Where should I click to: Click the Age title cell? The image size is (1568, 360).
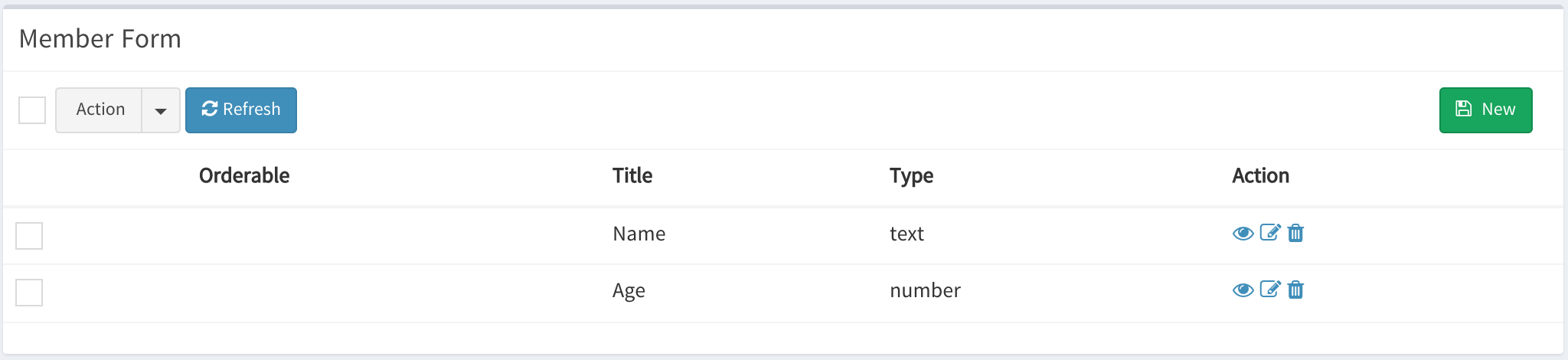point(629,290)
